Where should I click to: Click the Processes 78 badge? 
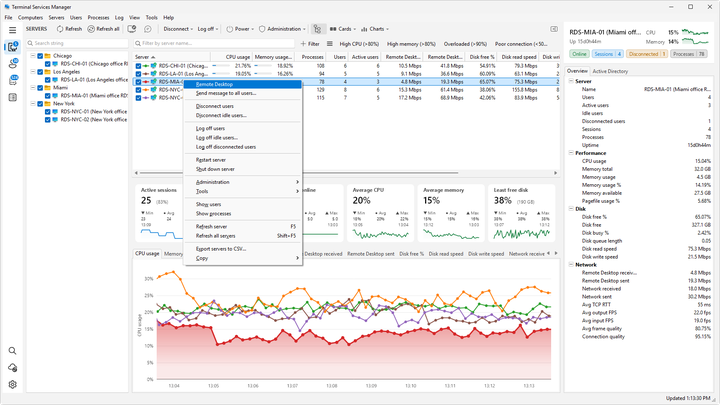[x=688, y=54]
